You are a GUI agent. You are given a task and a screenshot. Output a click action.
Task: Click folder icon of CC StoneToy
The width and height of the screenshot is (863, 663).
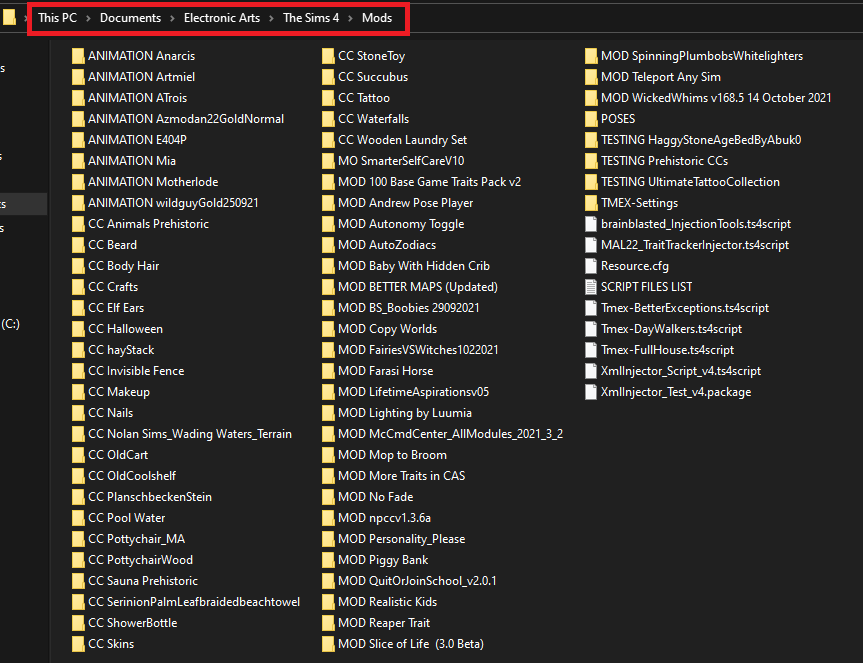click(x=328, y=56)
